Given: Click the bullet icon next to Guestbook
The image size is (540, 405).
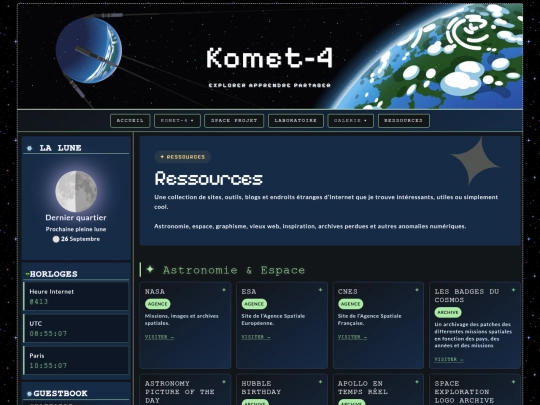Looking at the screenshot, I should tap(30, 394).
